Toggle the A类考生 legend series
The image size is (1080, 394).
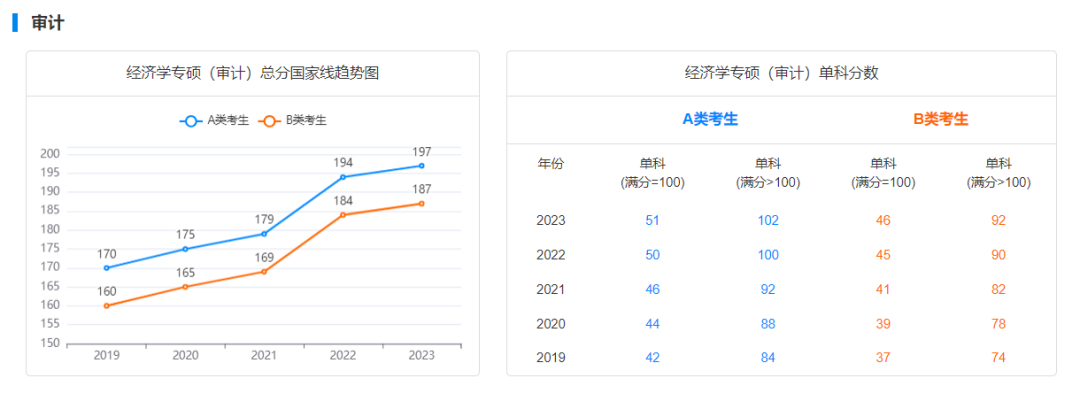click(214, 121)
